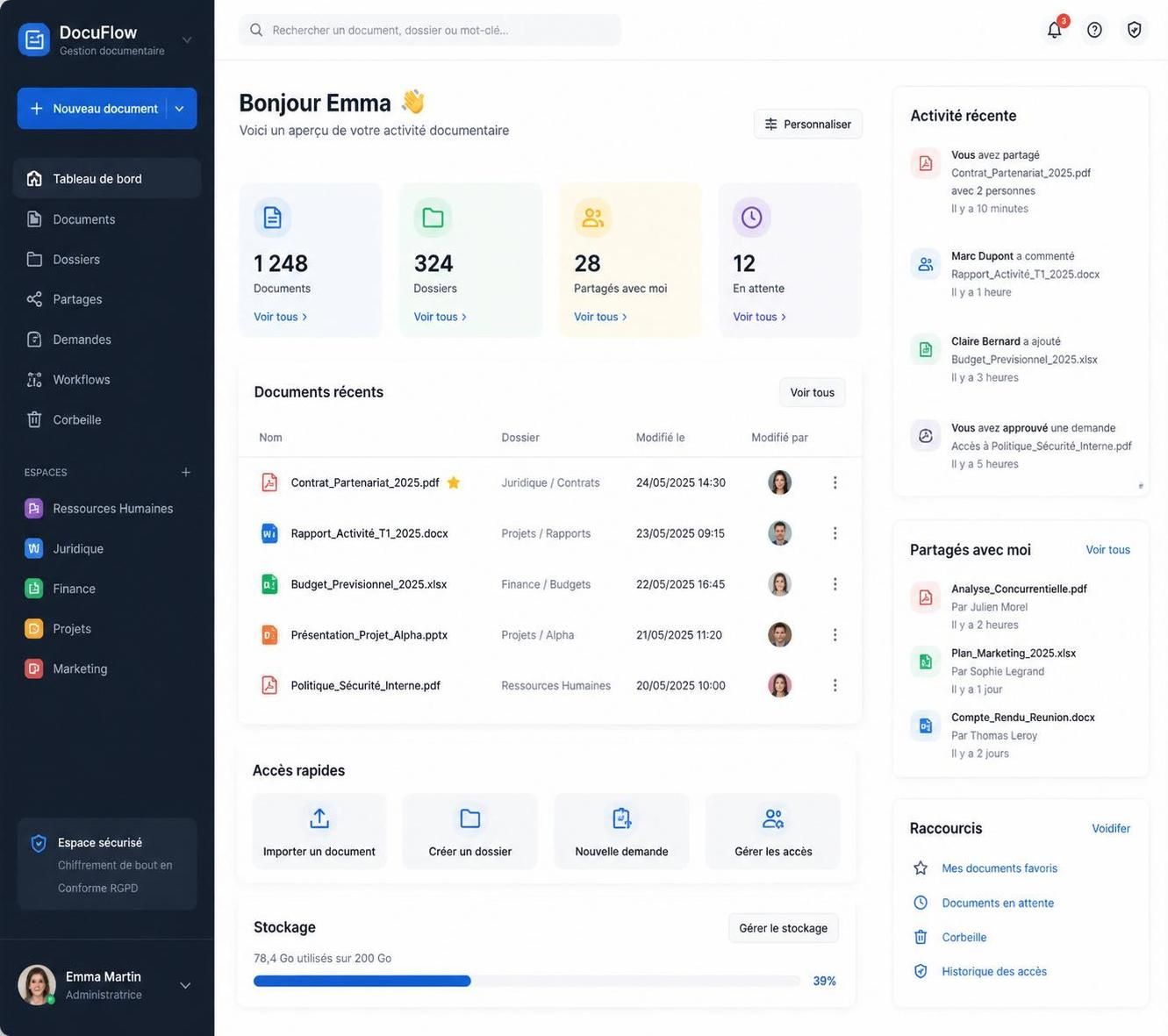Expand the DocuFlow workspace switcher chevron
Image resolution: width=1168 pixels, height=1036 pixels.
point(186,39)
